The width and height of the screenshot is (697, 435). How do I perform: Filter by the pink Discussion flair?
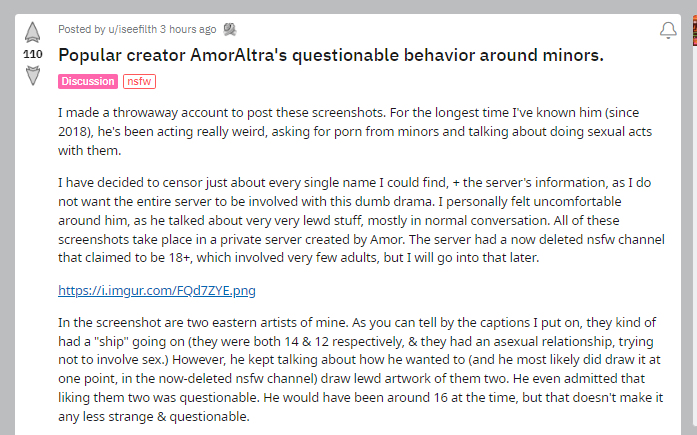88,81
